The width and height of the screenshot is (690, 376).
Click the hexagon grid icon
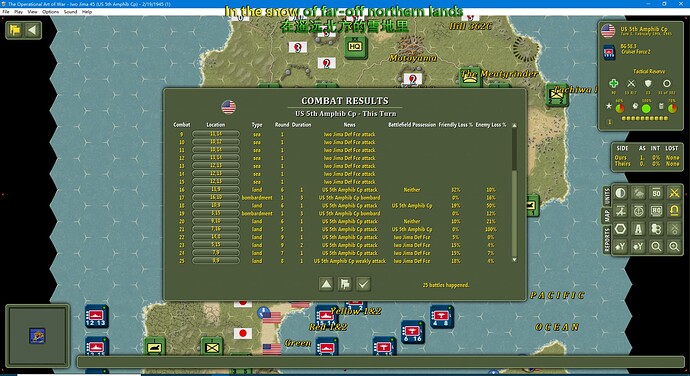620,229
